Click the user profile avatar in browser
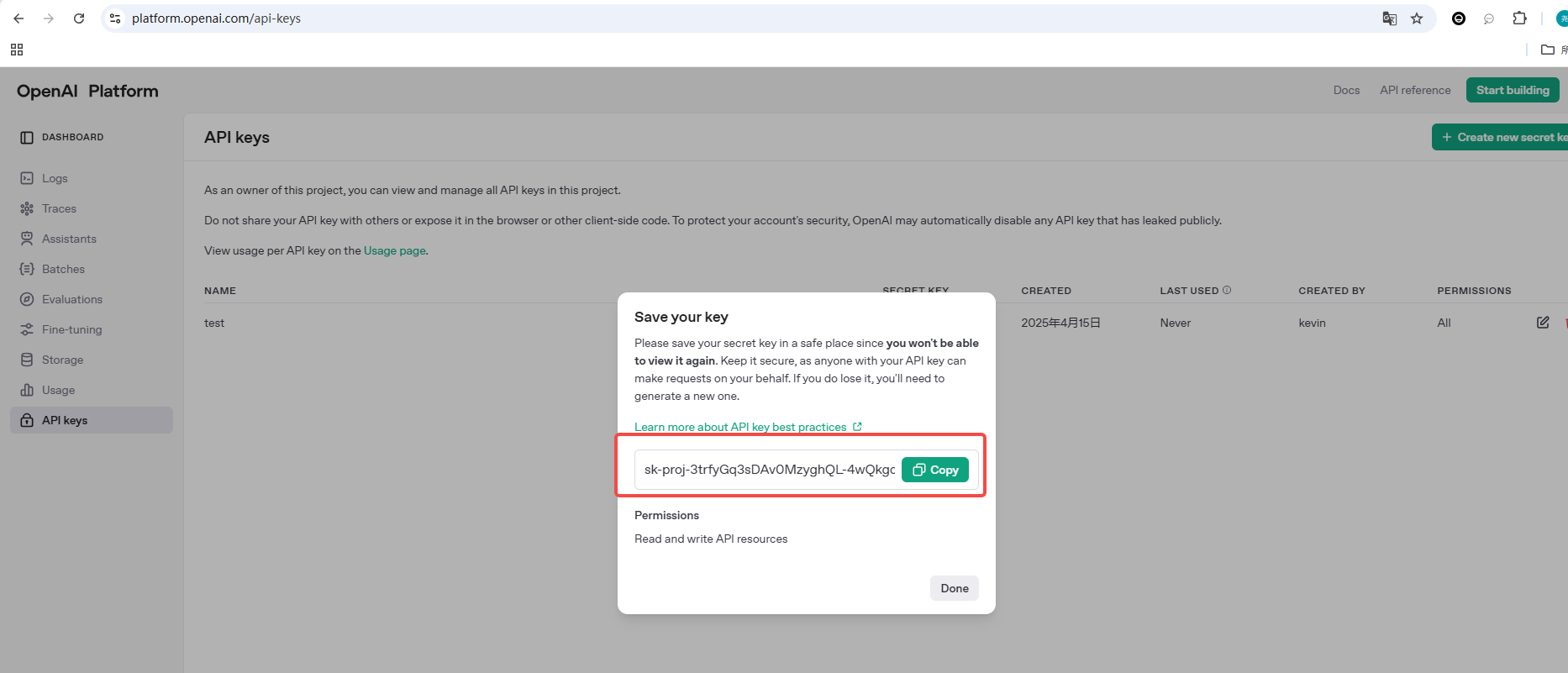Screen dimensions: 1568x673 (x=1561, y=18)
